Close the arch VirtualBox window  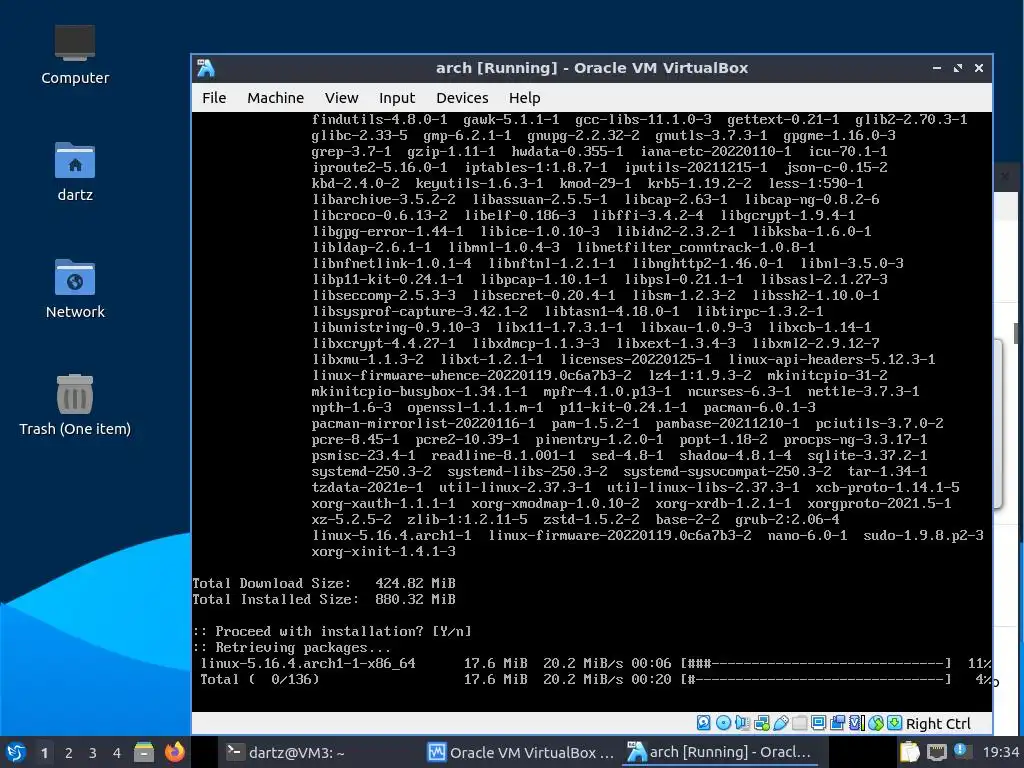click(x=979, y=68)
